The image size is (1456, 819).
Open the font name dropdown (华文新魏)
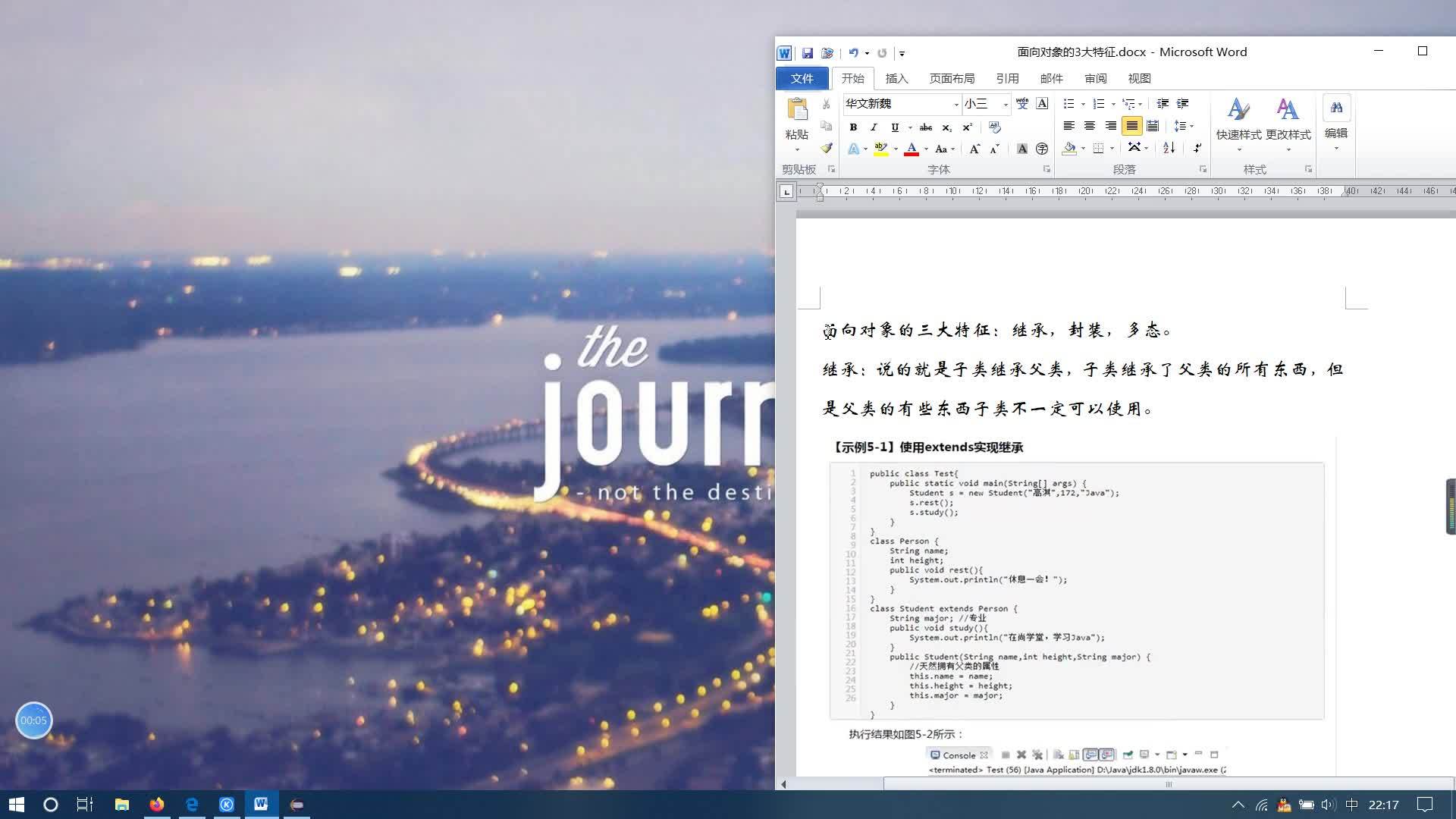956,105
